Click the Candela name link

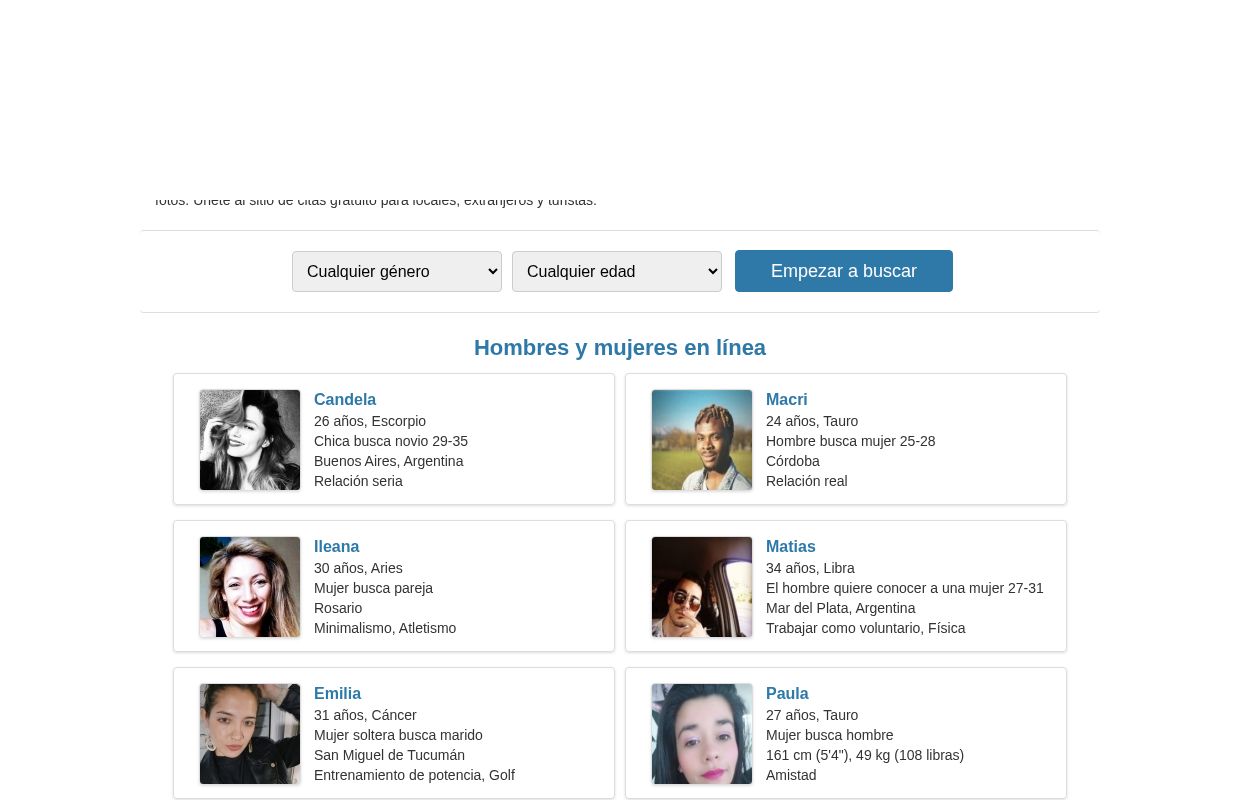click(x=345, y=399)
